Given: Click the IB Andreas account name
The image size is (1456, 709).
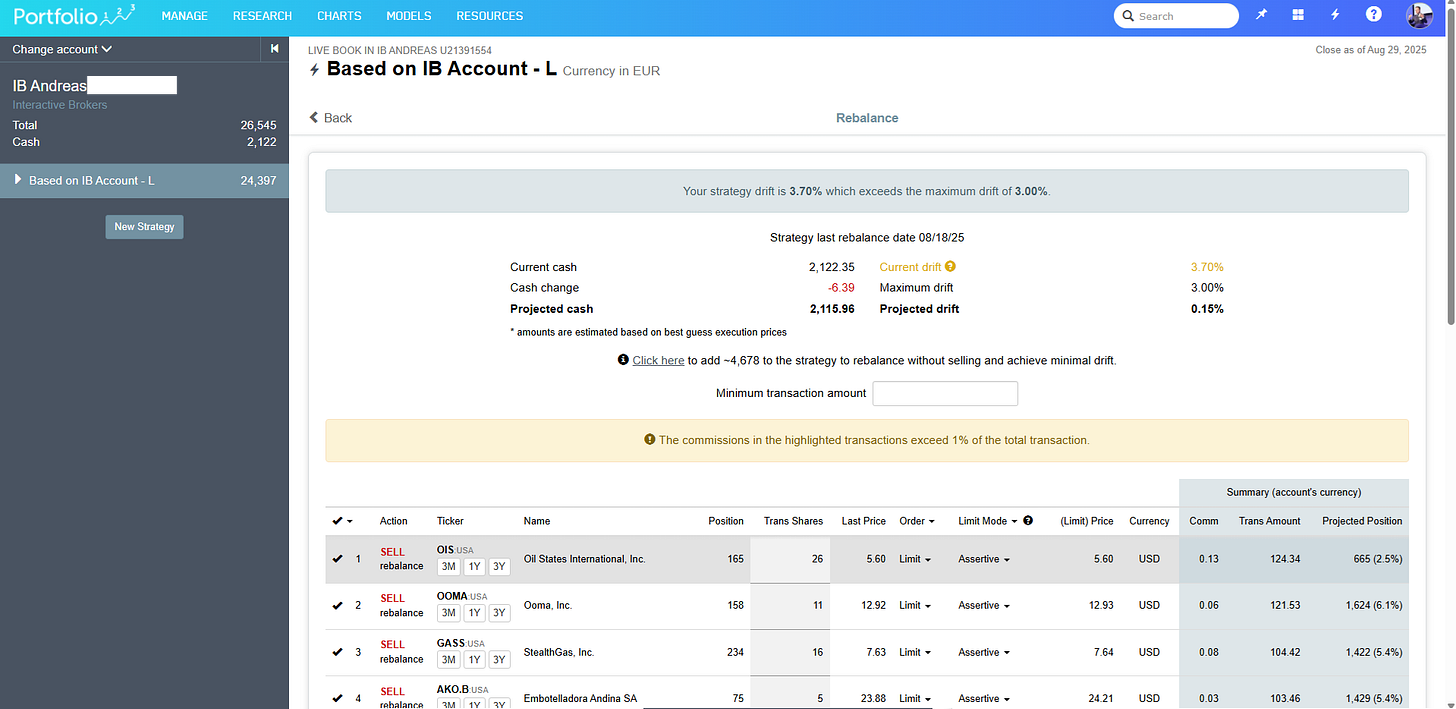Looking at the screenshot, I should click(x=49, y=86).
